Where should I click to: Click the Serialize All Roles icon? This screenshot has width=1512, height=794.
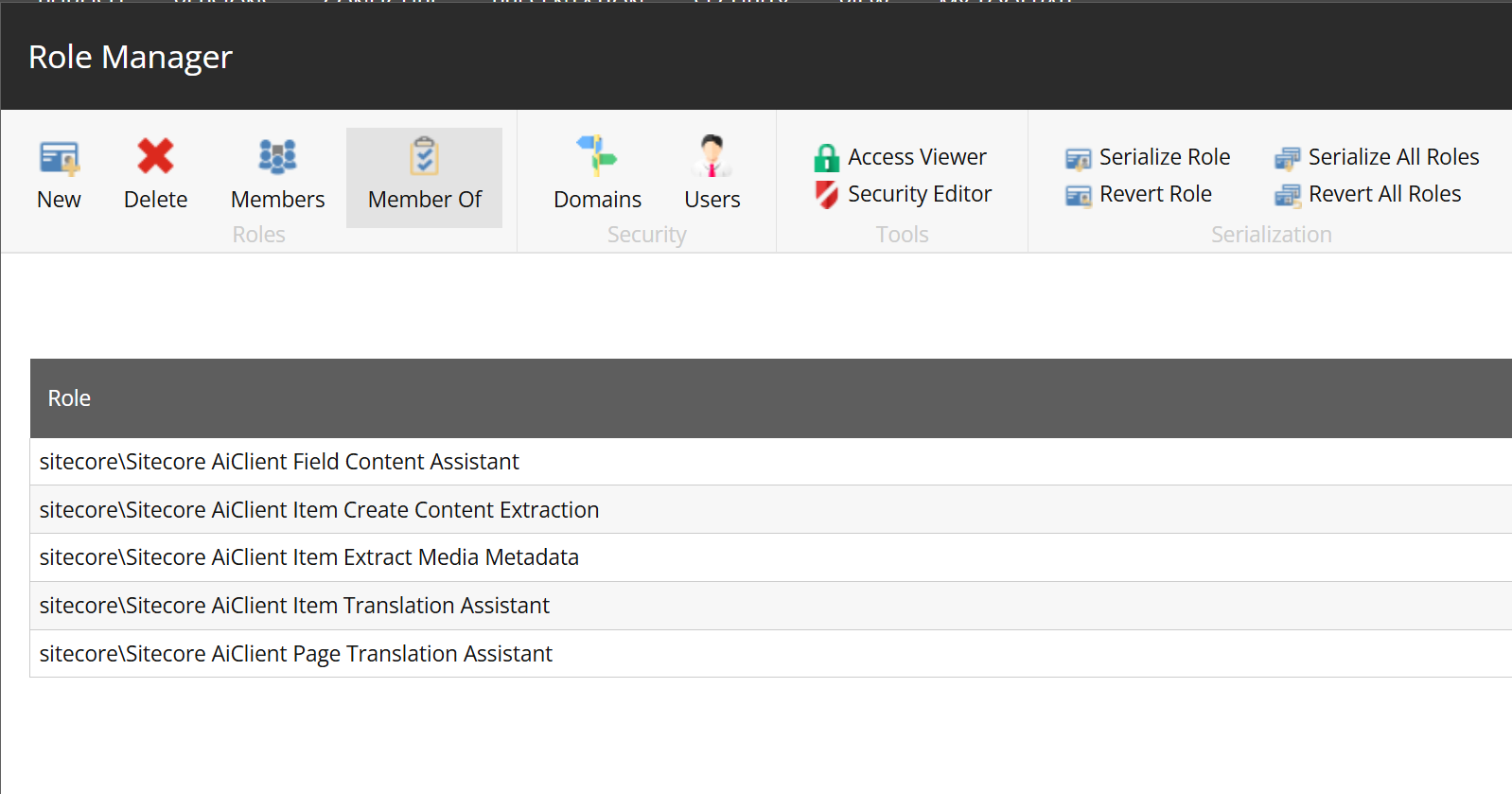(1287, 159)
